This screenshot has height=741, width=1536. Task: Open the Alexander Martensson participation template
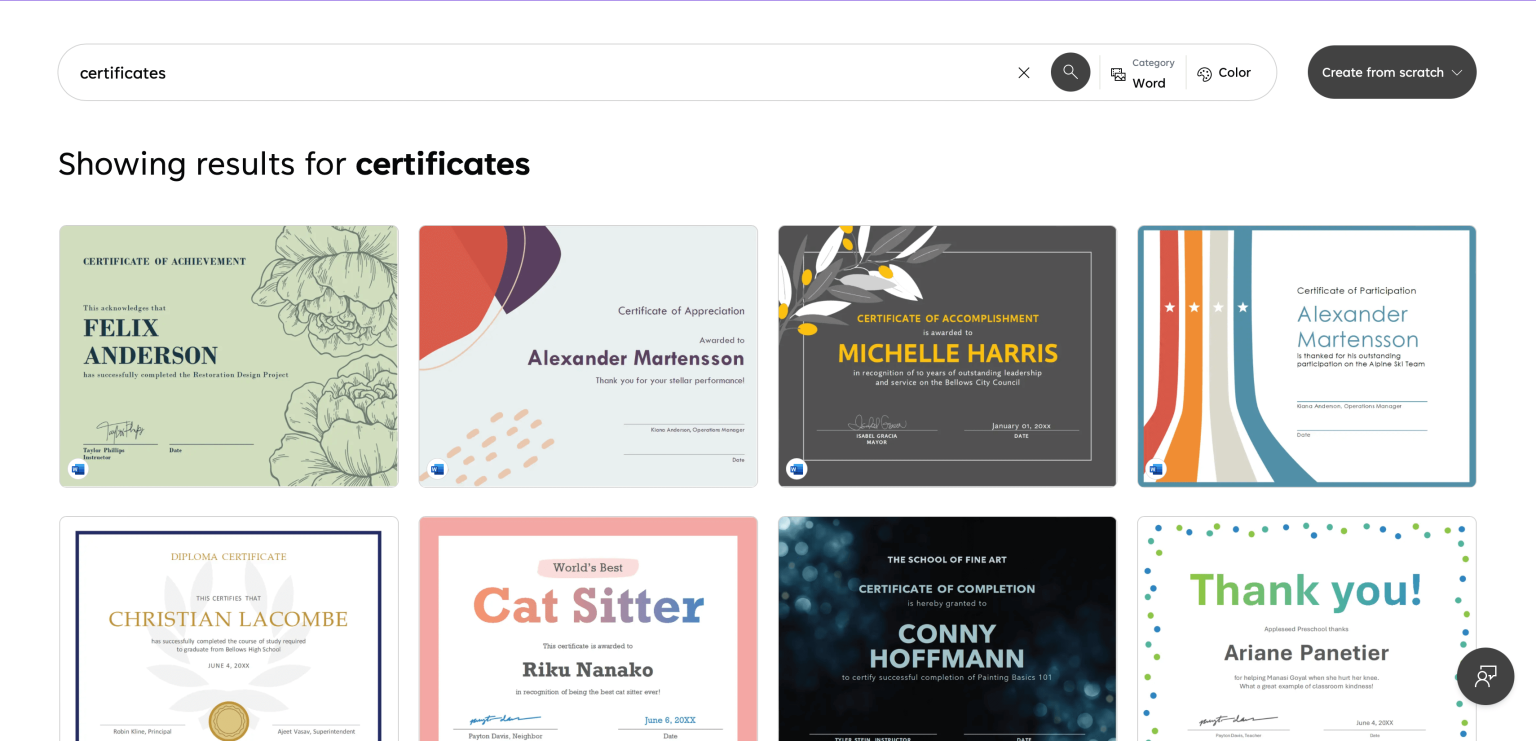click(1306, 356)
